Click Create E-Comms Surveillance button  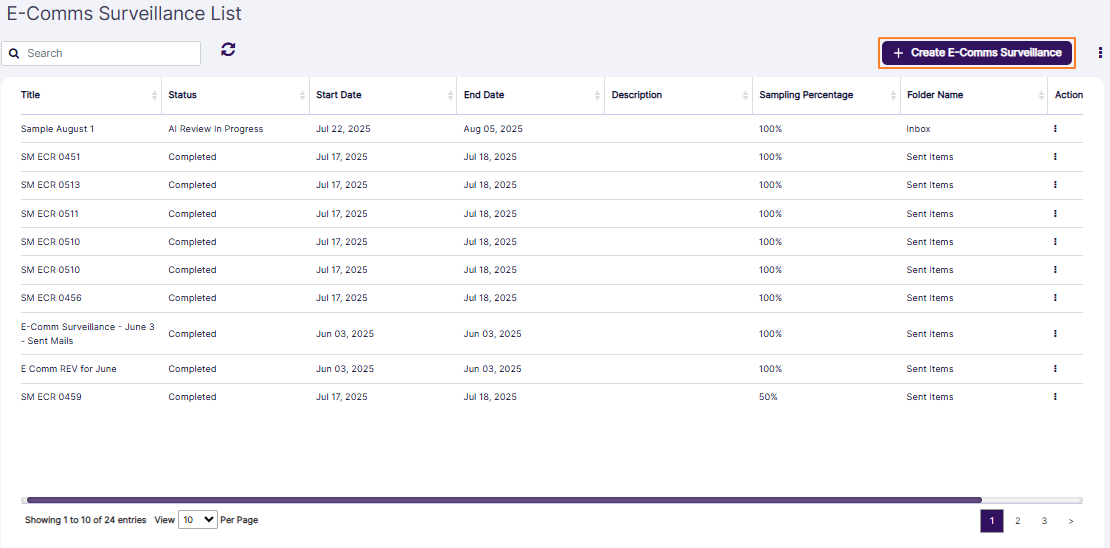[x=976, y=53]
